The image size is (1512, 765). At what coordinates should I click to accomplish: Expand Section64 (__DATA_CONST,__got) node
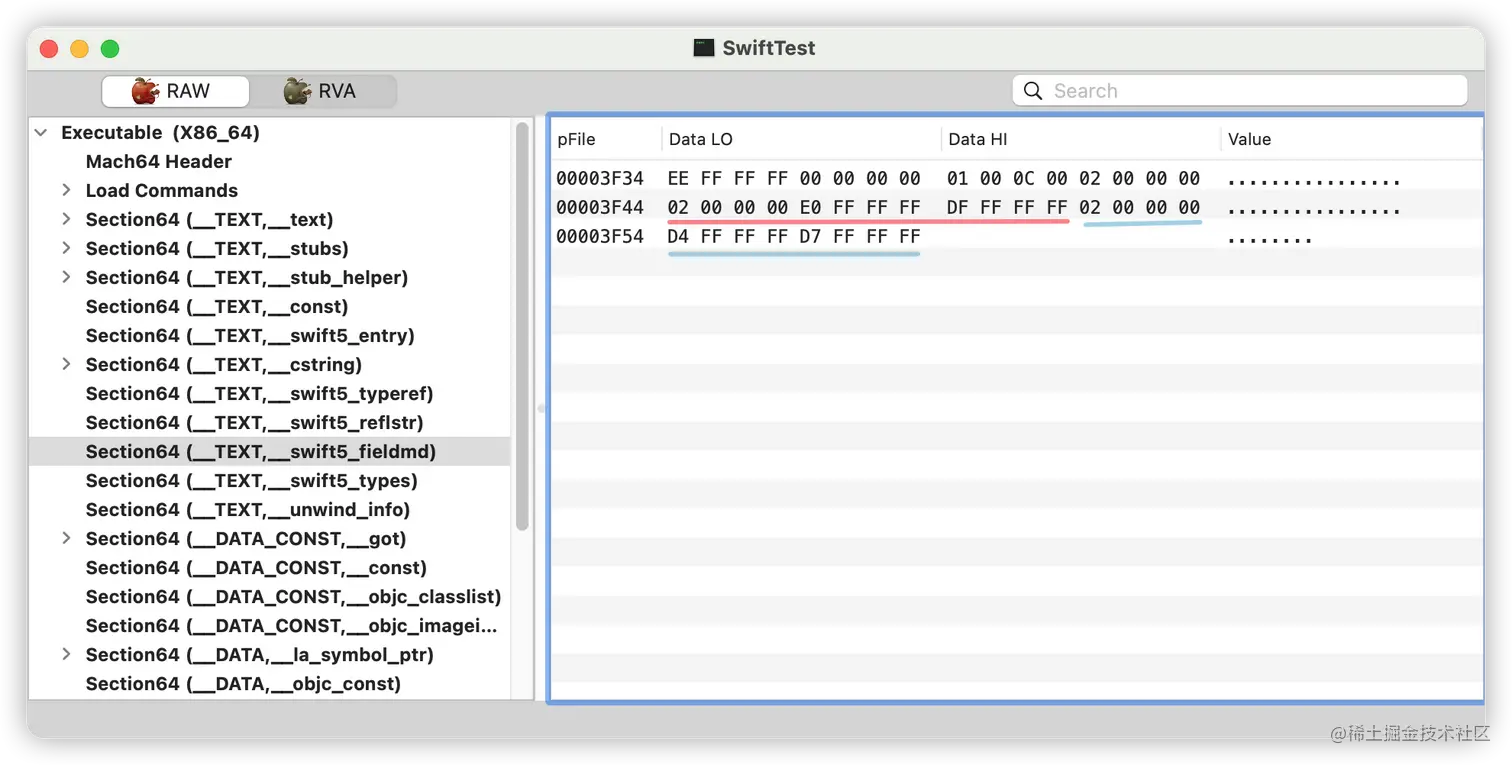pos(66,538)
